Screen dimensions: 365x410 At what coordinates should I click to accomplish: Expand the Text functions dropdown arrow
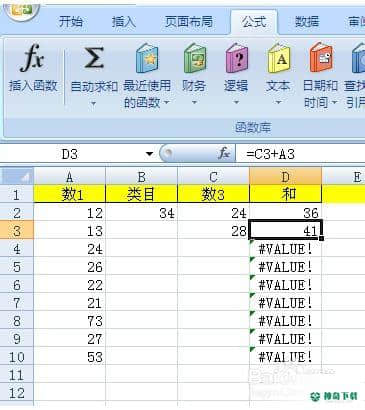[278, 103]
